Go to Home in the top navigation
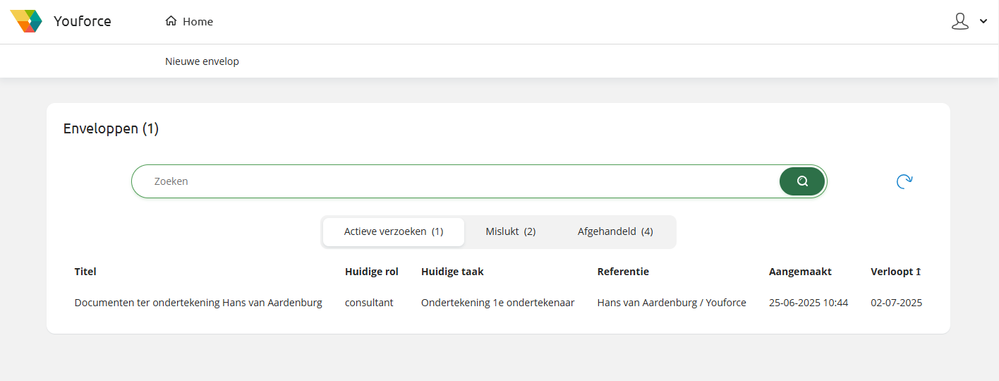This screenshot has width=999, height=381. point(189,22)
